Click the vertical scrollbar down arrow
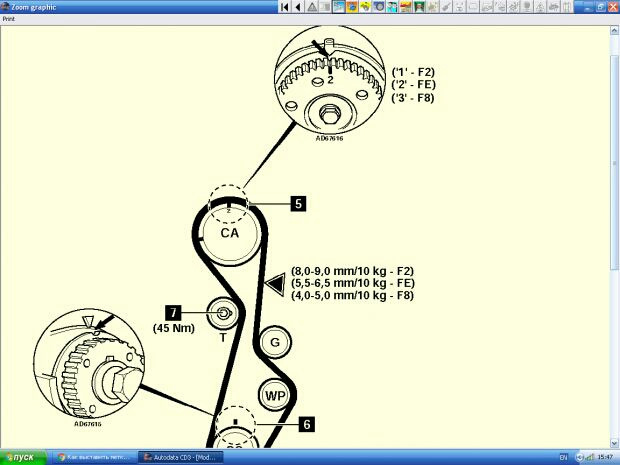Viewport: 620px width, 465px height. point(615,443)
